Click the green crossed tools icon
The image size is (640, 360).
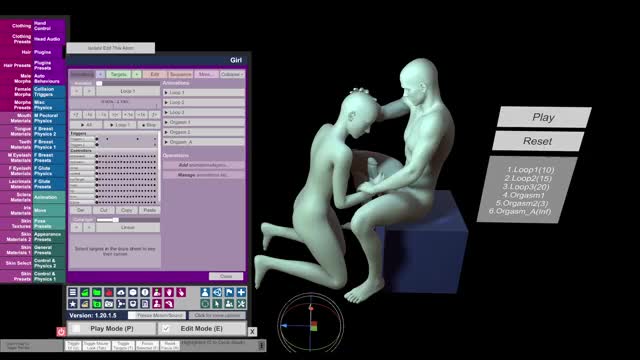[x=241, y=304]
